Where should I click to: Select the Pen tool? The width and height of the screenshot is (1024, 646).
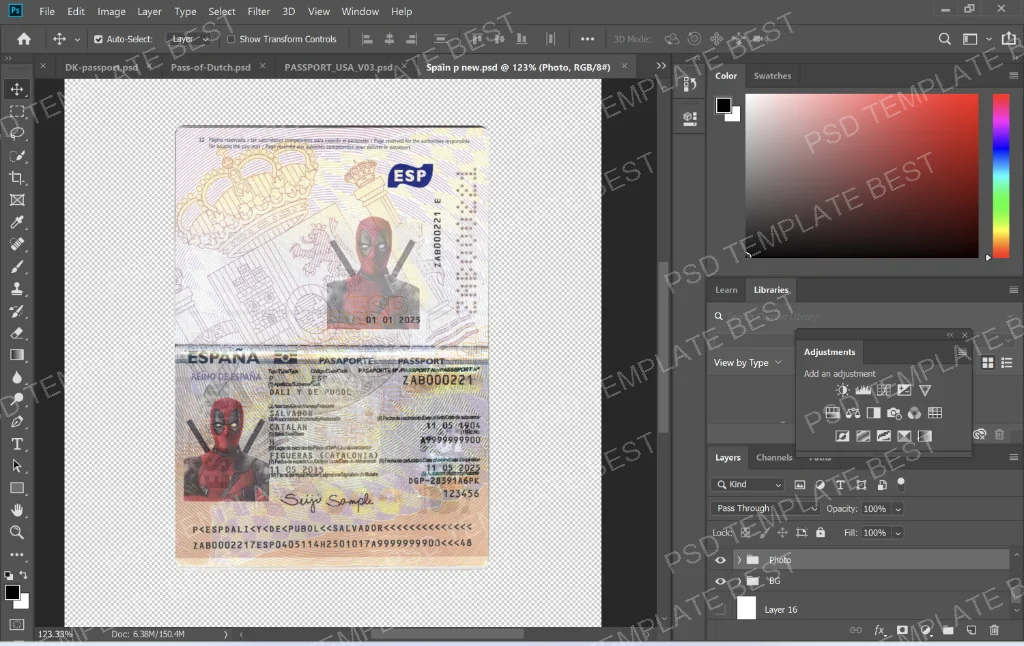[x=17, y=422]
